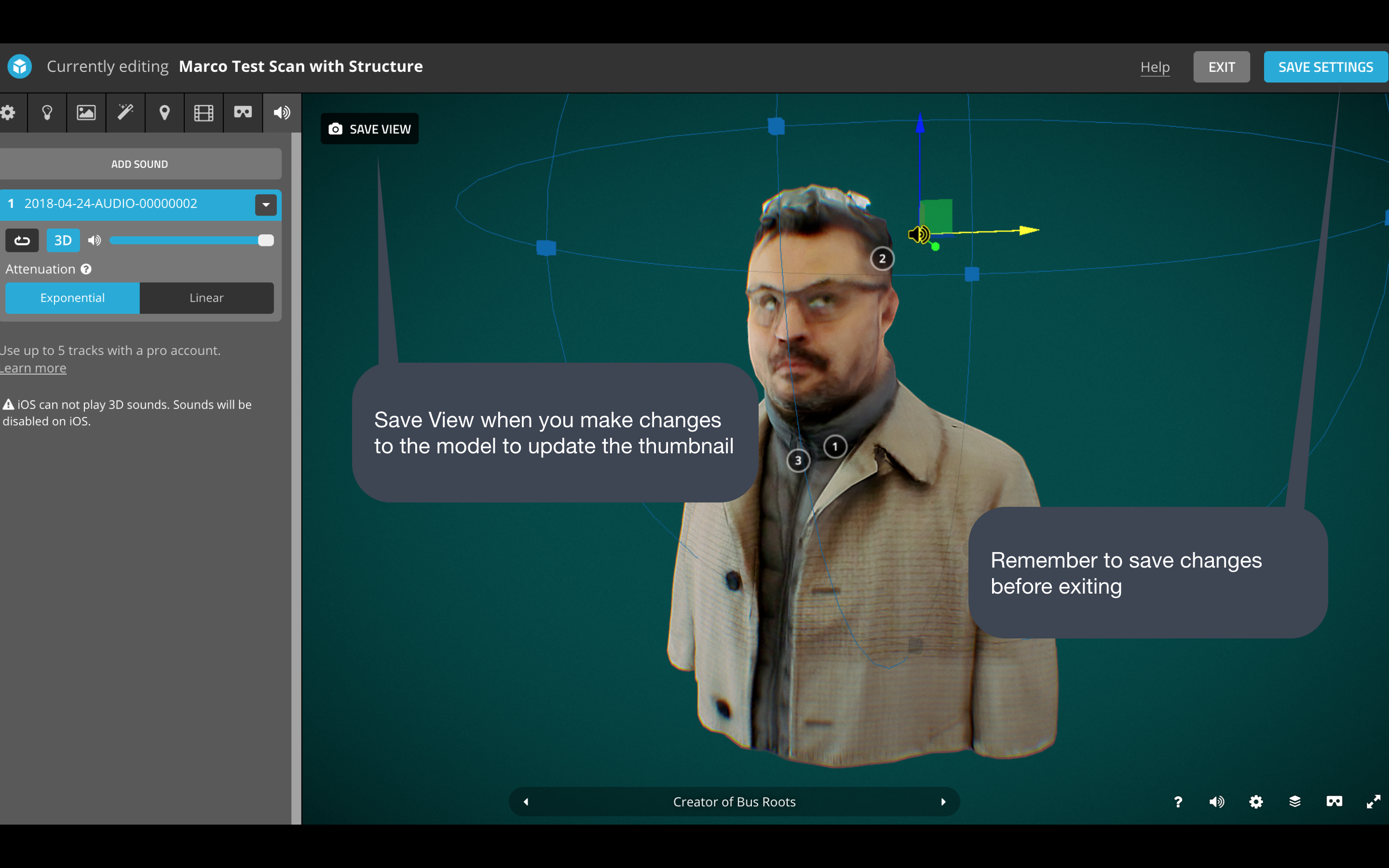
Task: Open the Lighting tab (lightbulb icon)
Action: click(x=47, y=112)
